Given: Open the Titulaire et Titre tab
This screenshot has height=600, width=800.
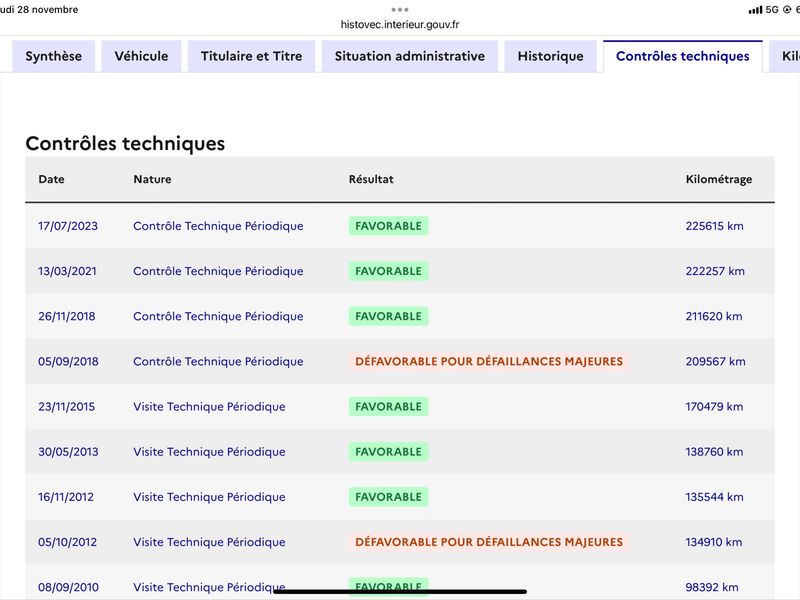Looking at the screenshot, I should pos(252,56).
